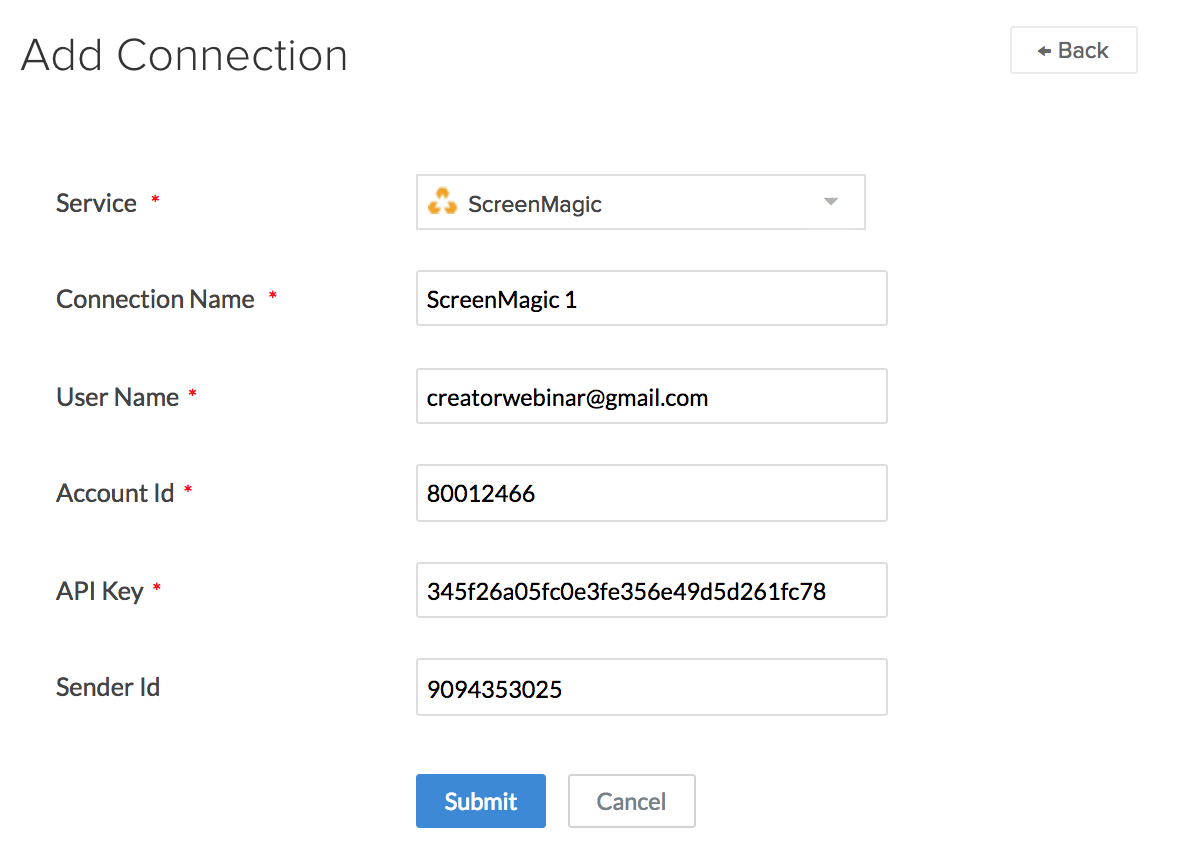Image resolution: width=1182 pixels, height=848 pixels.
Task: Click the User Name label
Action: pos(117,397)
